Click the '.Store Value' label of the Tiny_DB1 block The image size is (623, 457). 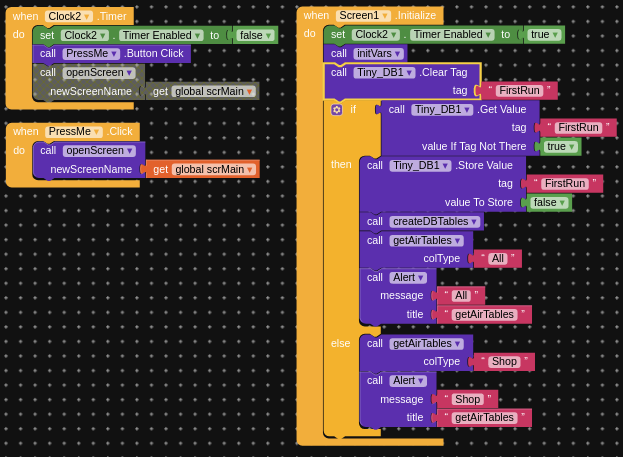484,166
